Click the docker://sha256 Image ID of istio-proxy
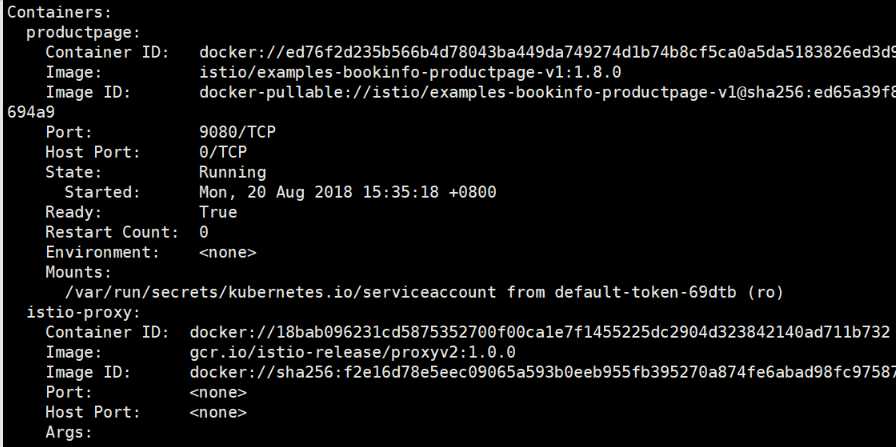This screenshot has width=896, height=447. (543, 373)
